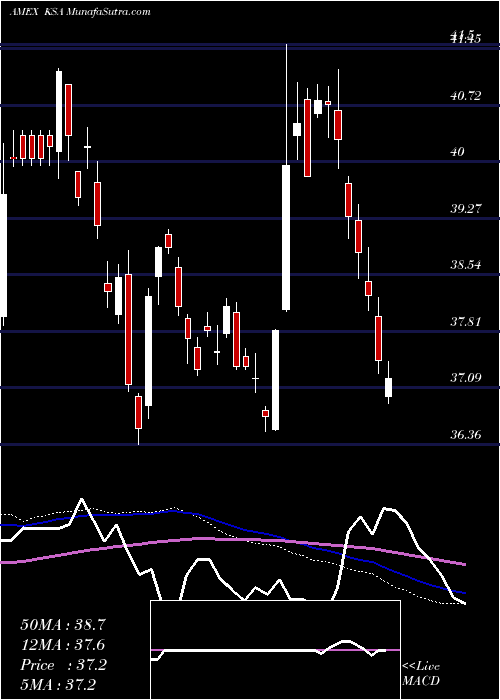
Task: Click the 40.72 price axis label
Action: click(x=466, y=96)
